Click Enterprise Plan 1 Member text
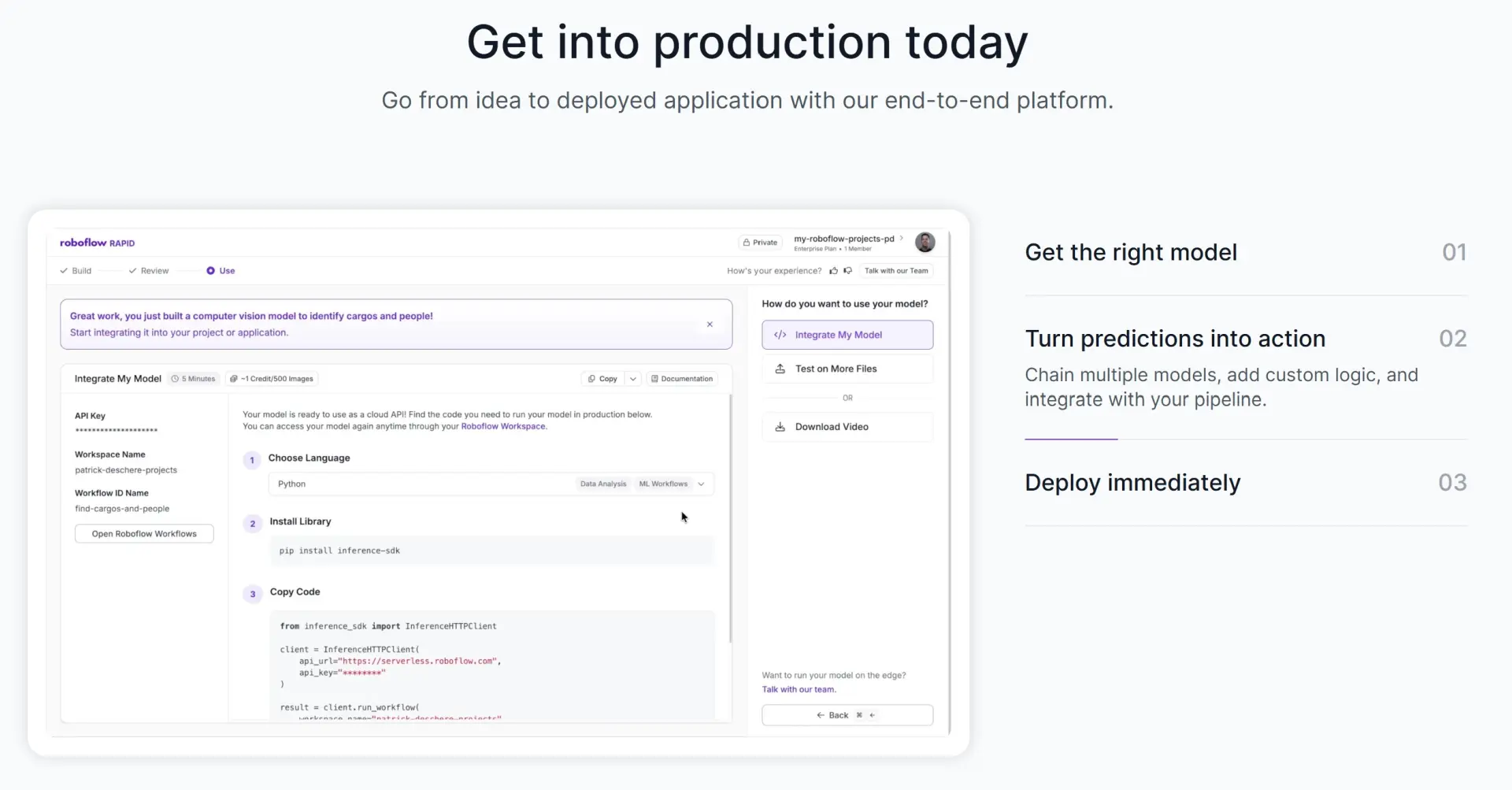The width and height of the screenshot is (1512, 790). point(832,249)
